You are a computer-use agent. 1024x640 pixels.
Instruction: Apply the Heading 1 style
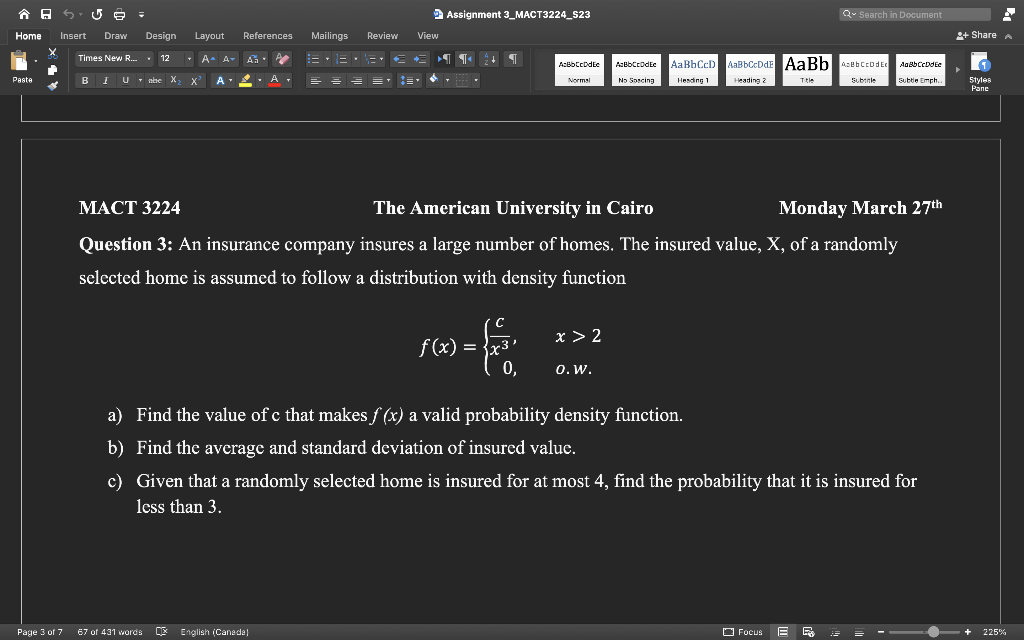tap(693, 69)
